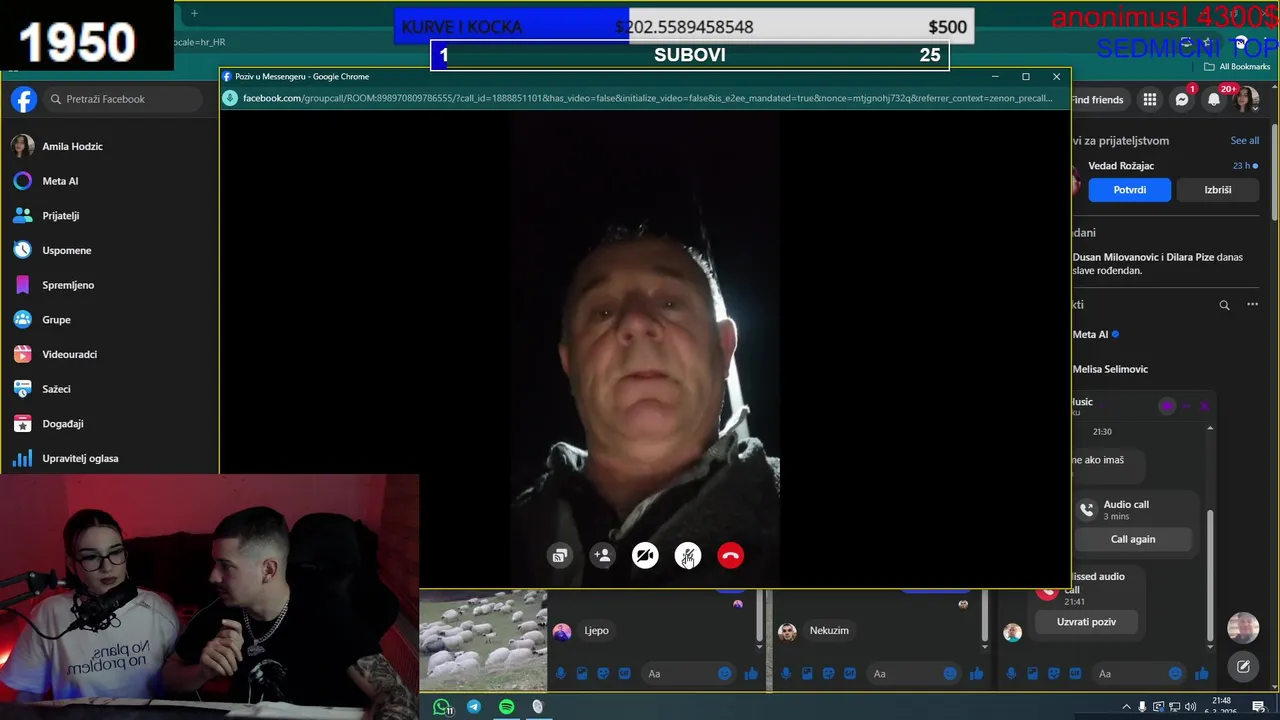The image size is (1280, 720).
Task: Open Dusan Milovanovic birthday link
Action: coord(1114,257)
